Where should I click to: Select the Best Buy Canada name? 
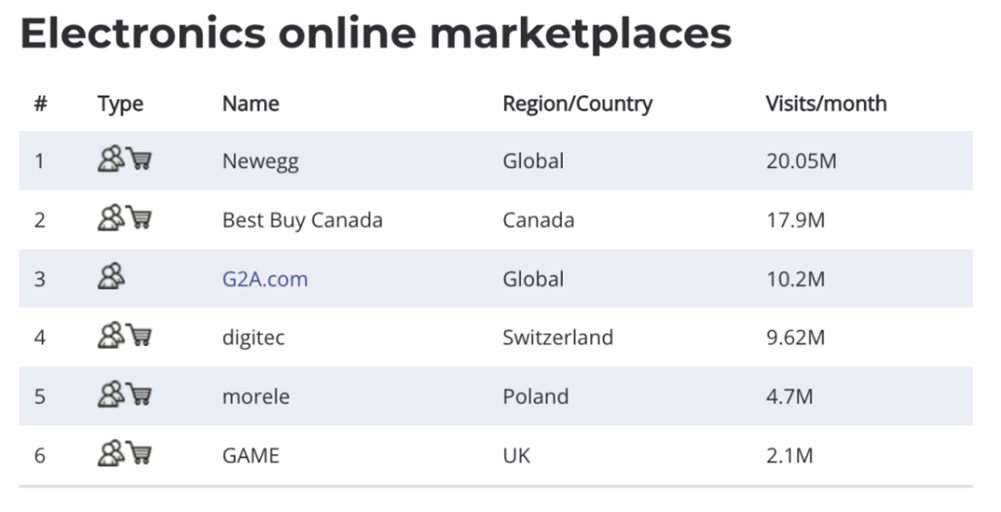click(x=303, y=220)
